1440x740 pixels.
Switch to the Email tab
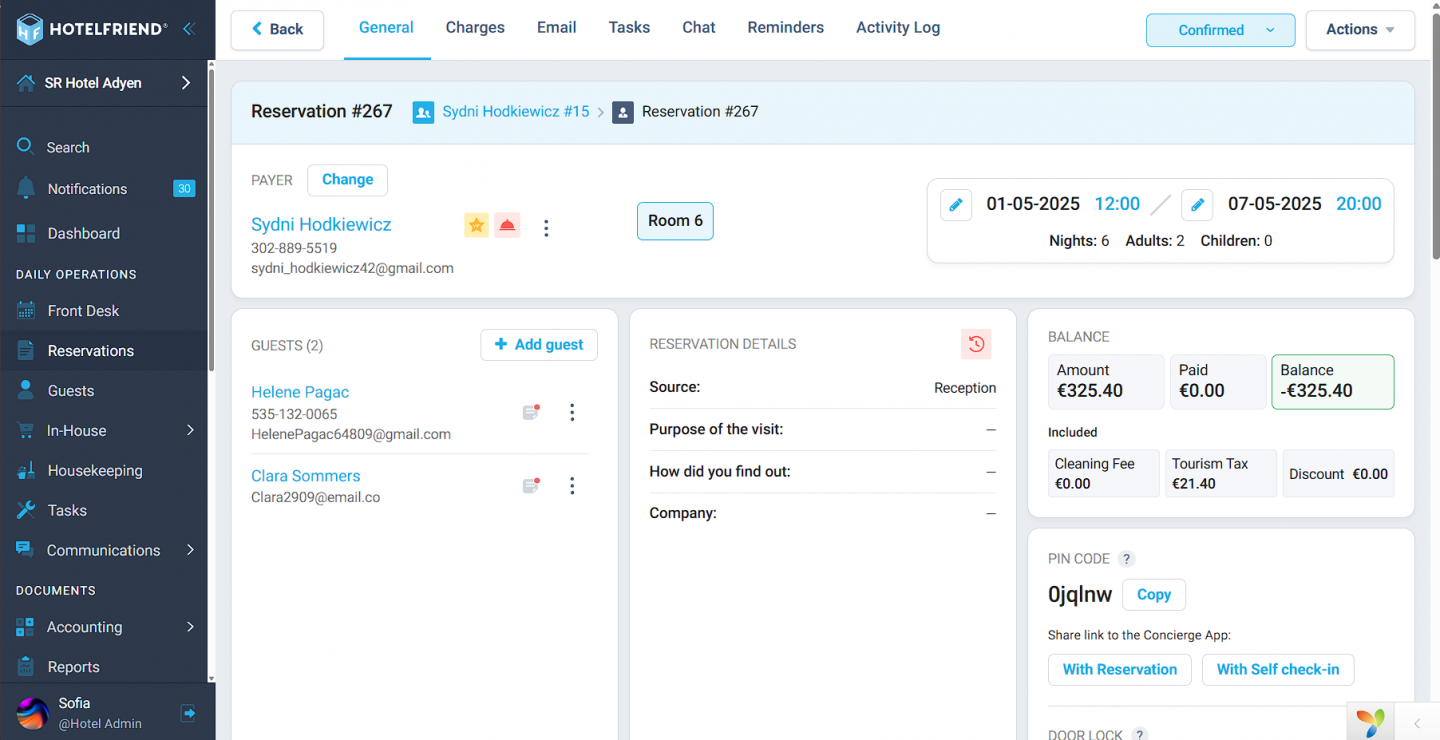coord(556,28)
